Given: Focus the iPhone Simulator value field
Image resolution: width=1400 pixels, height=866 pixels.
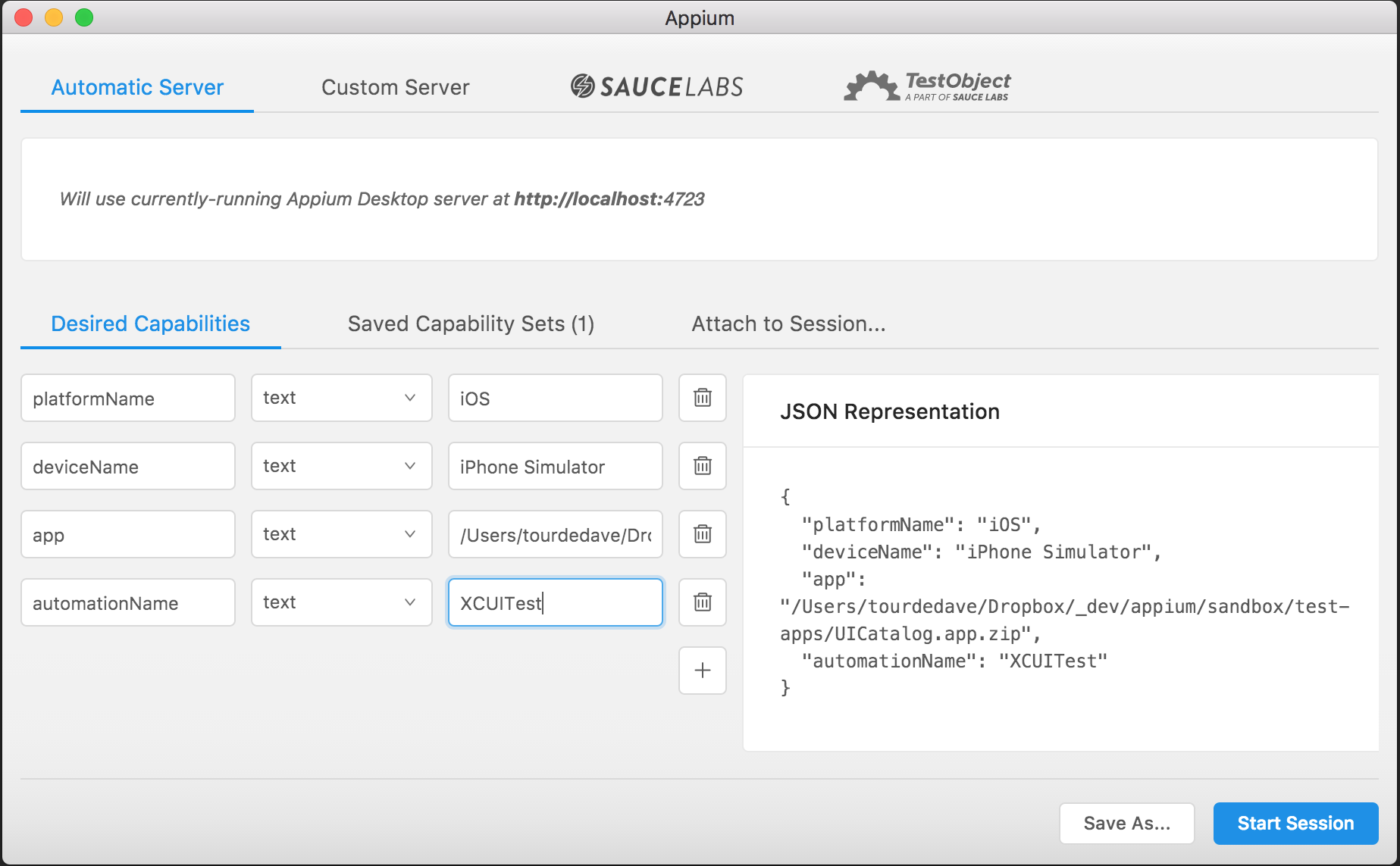Looking at the screenshot, I should coord(555,466).
